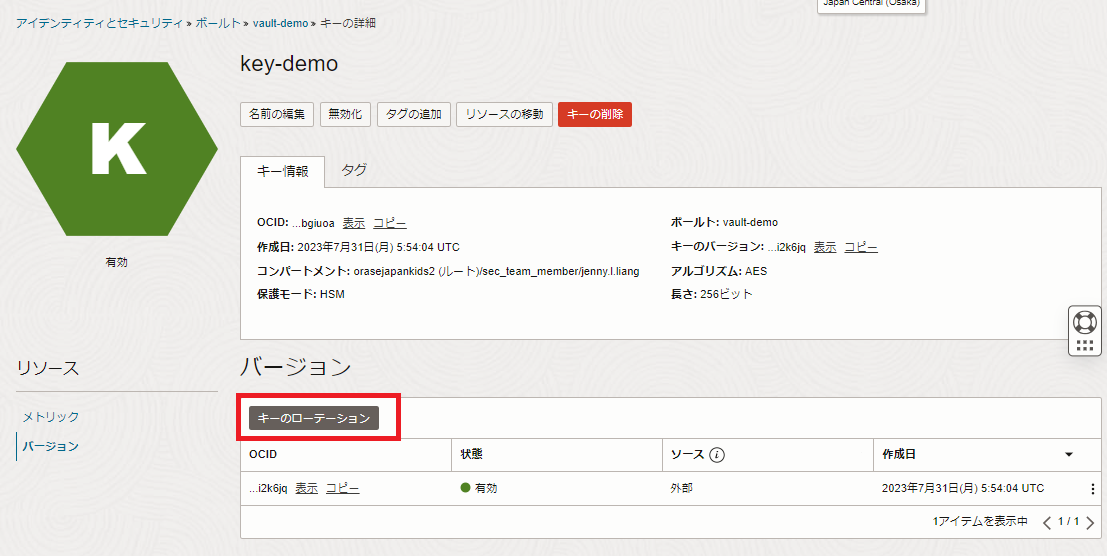The width and height of the screenshot is (1107, 556).
Task: Click the grid dots icon under help
Action: (1085, 345)
